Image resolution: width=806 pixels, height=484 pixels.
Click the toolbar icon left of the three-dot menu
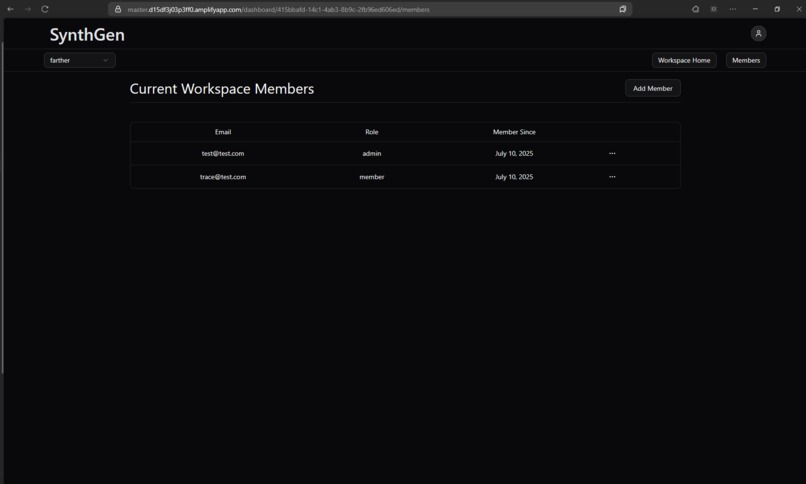713,9
